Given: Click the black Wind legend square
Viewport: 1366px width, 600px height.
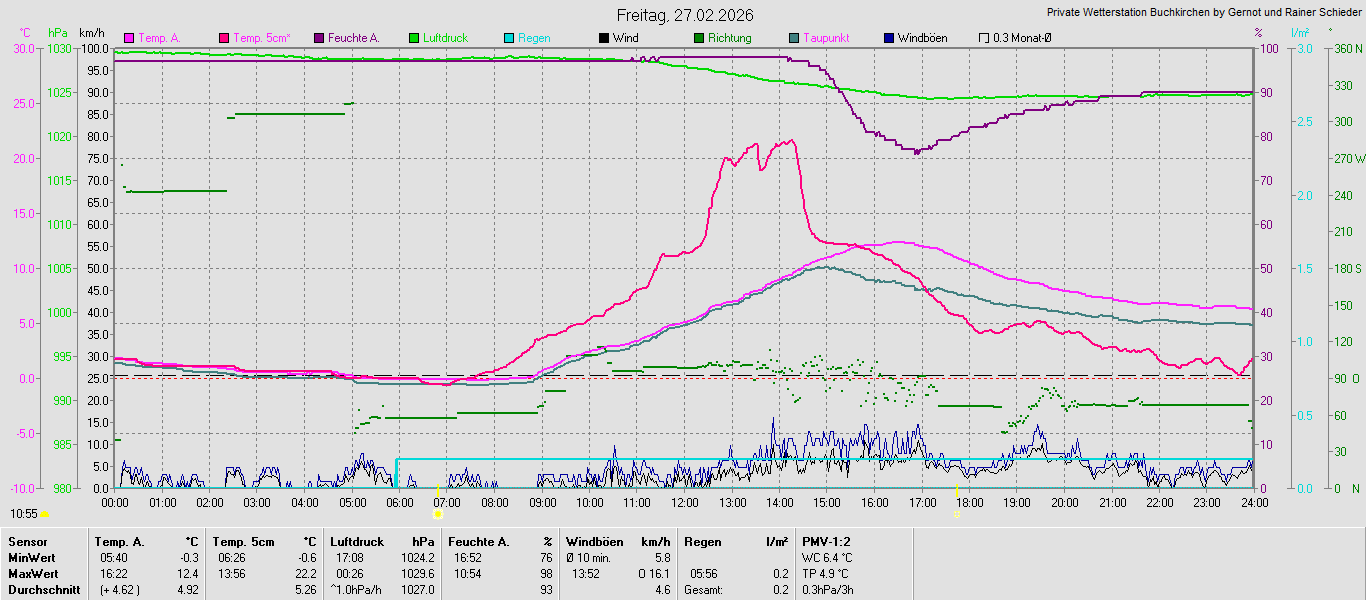Looking at the screenshot, I should 603,38.
